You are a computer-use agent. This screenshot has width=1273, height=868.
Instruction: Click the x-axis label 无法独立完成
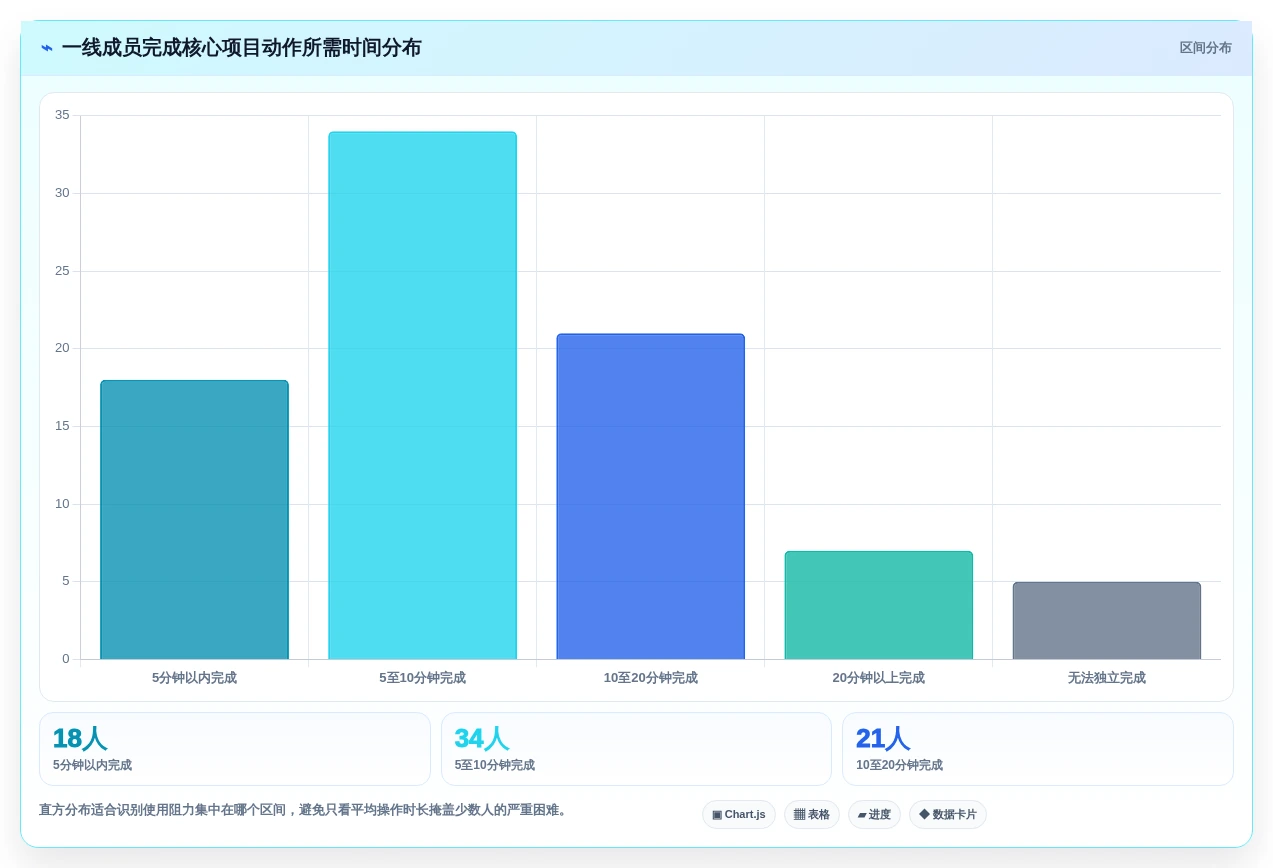[1106, 678]
